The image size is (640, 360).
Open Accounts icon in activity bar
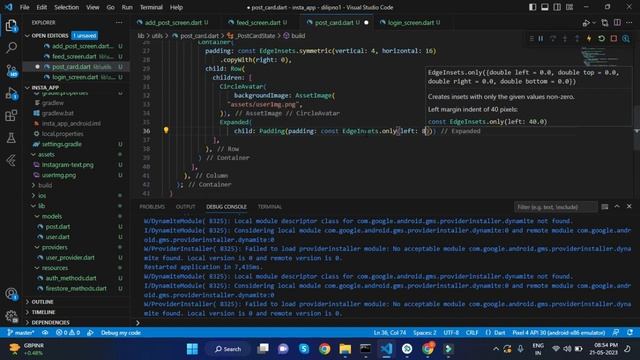tap(11, 294)
